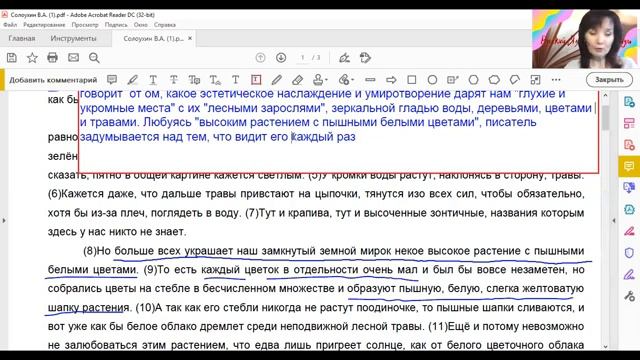Choose the underline text tool
Viewport: 640px width, 360px height.
coord(153,80)
